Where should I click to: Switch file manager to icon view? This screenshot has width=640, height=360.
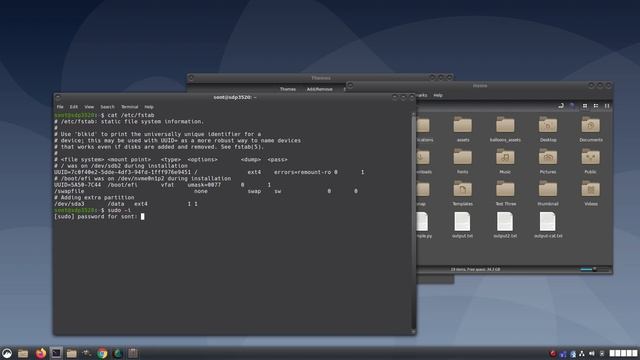point(585,106)
